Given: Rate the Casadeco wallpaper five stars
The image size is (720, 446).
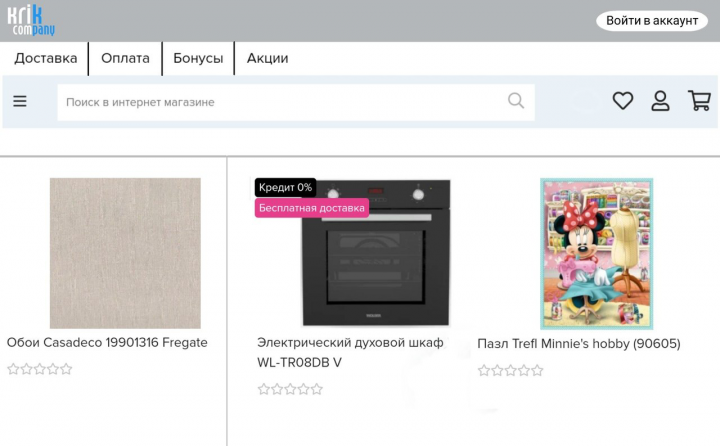Looking at the screenshot, I should click(x=67, y=369).
